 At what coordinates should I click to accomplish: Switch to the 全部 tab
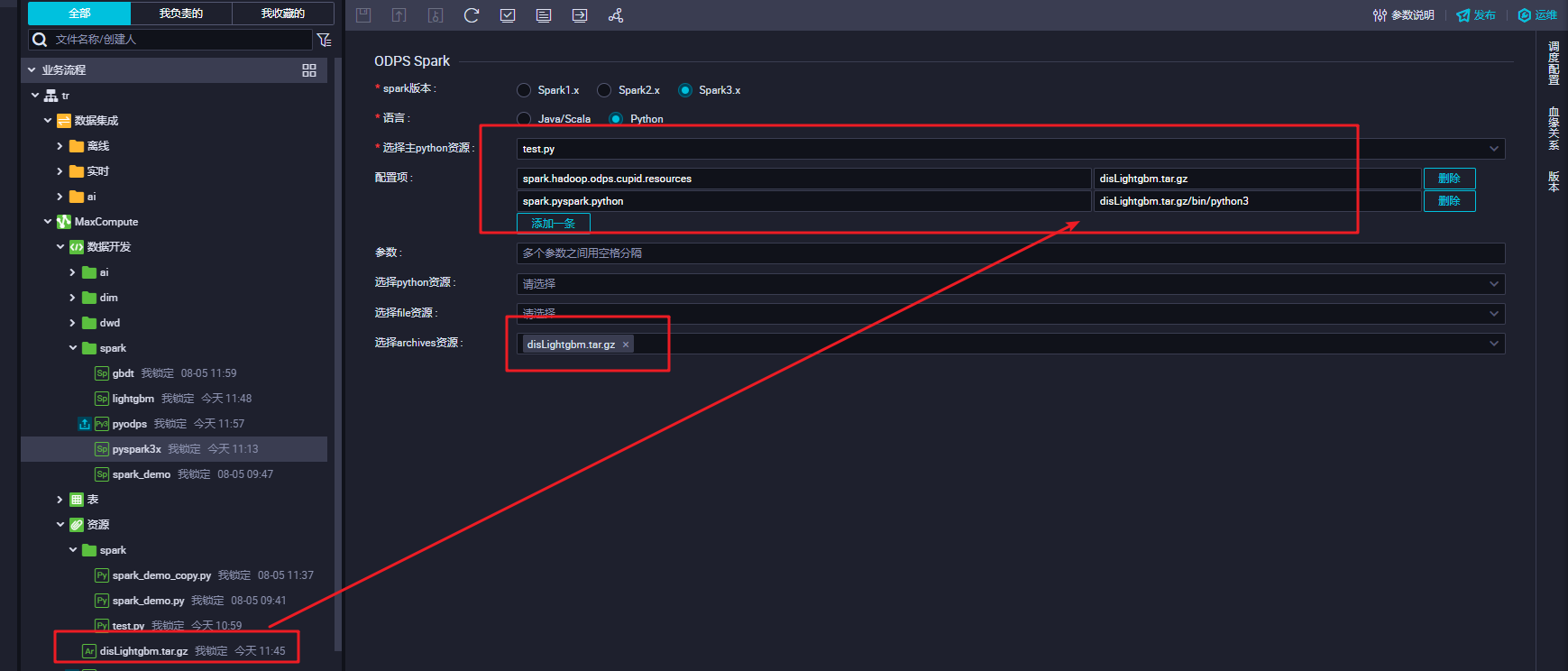79,14
